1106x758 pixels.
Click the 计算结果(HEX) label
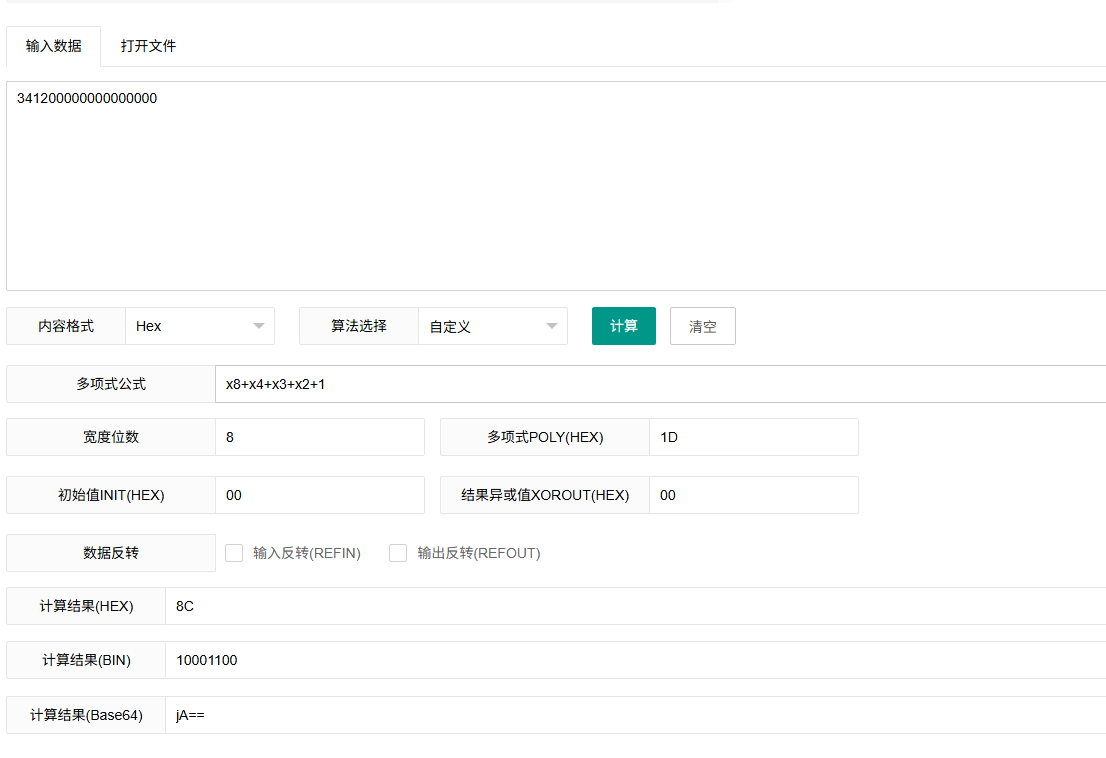pos(86,606)
